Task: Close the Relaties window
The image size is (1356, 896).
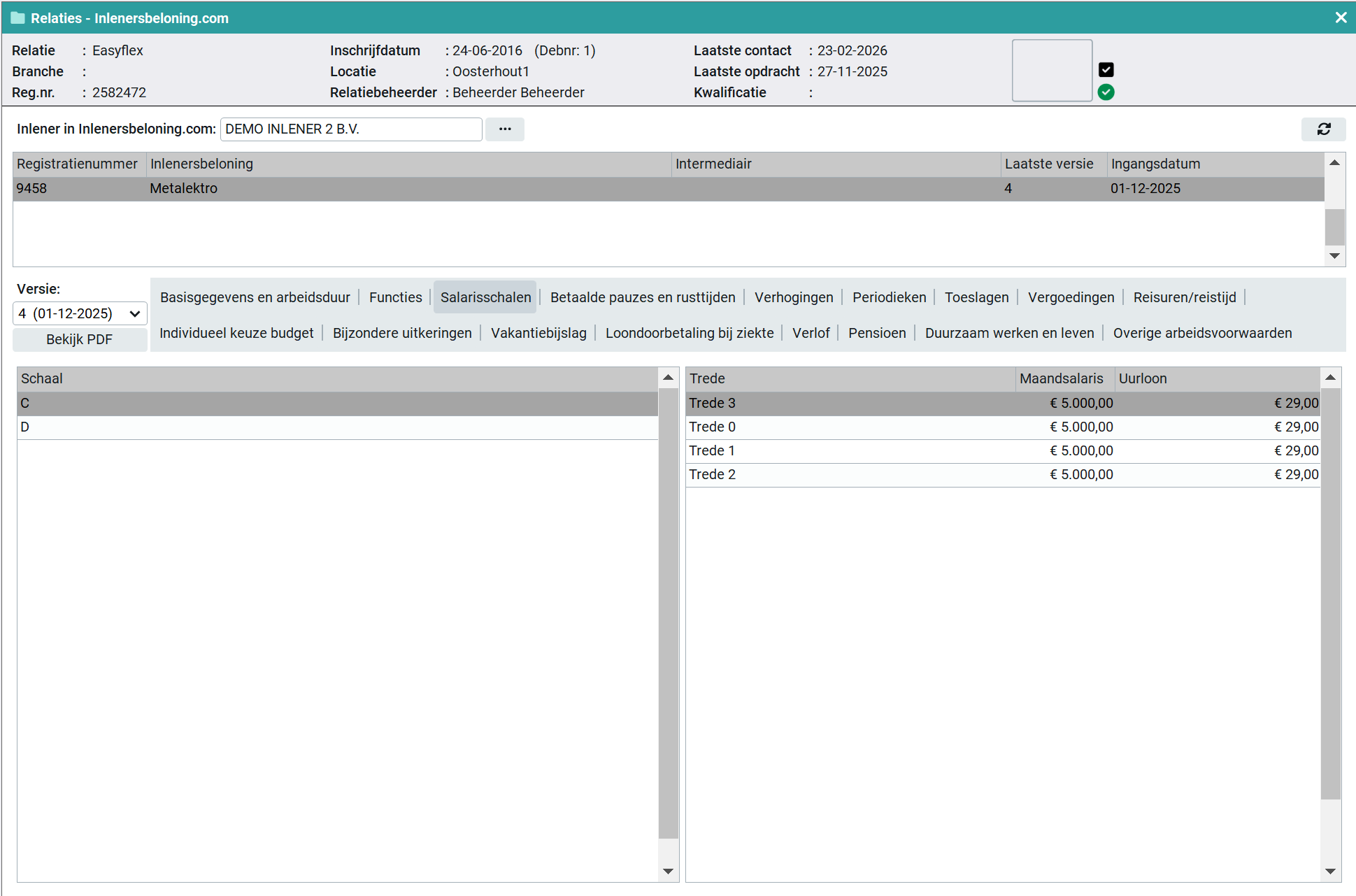Action: point(1340,18)
